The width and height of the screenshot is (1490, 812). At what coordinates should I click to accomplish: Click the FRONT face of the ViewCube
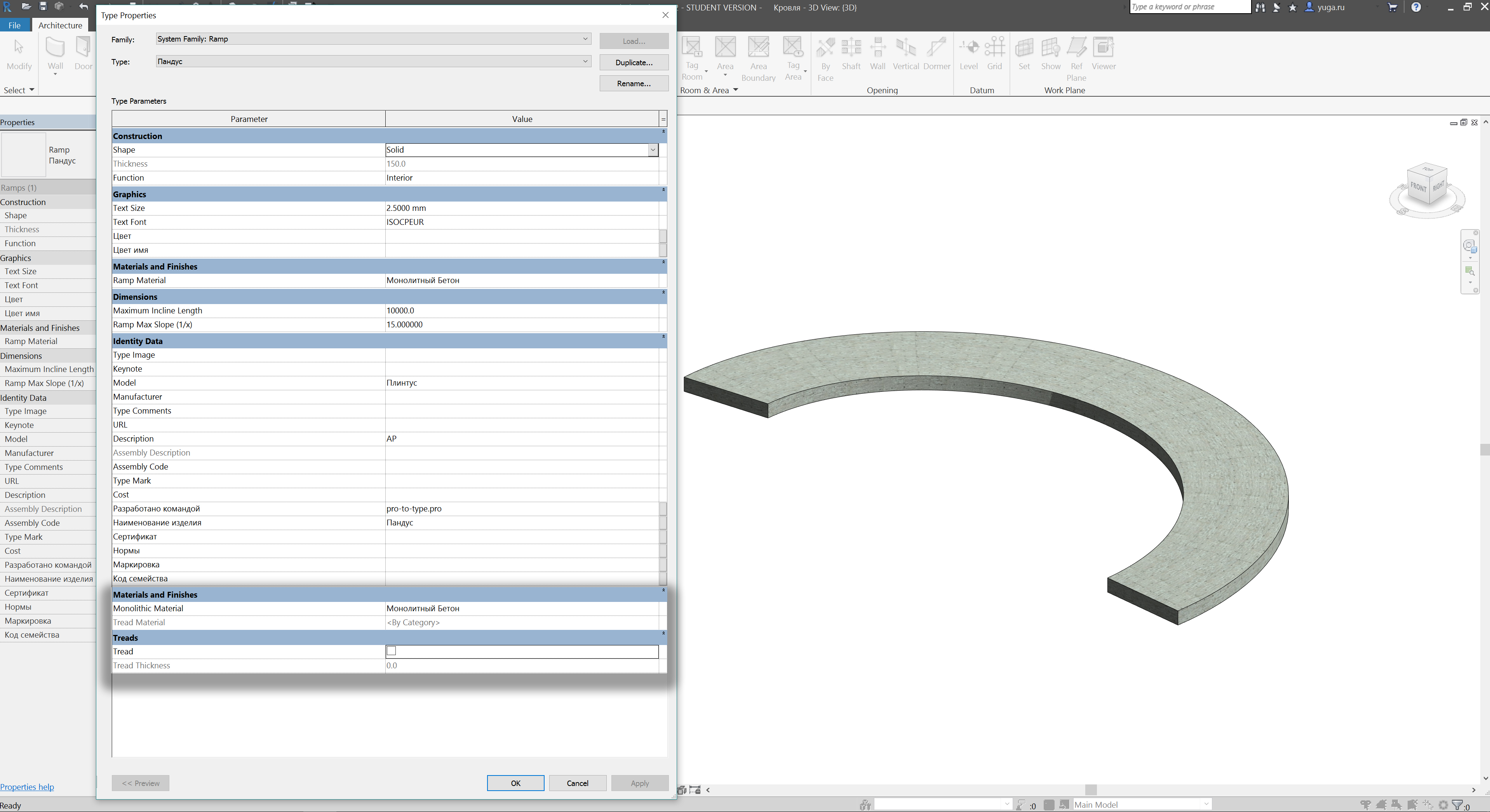pos(1418,188)
